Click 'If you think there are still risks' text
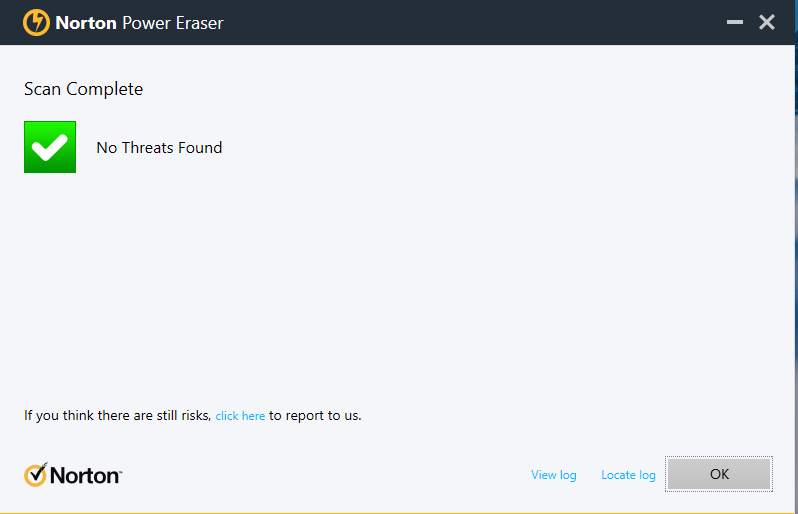The image size is (798, 514). coord(118,416)
